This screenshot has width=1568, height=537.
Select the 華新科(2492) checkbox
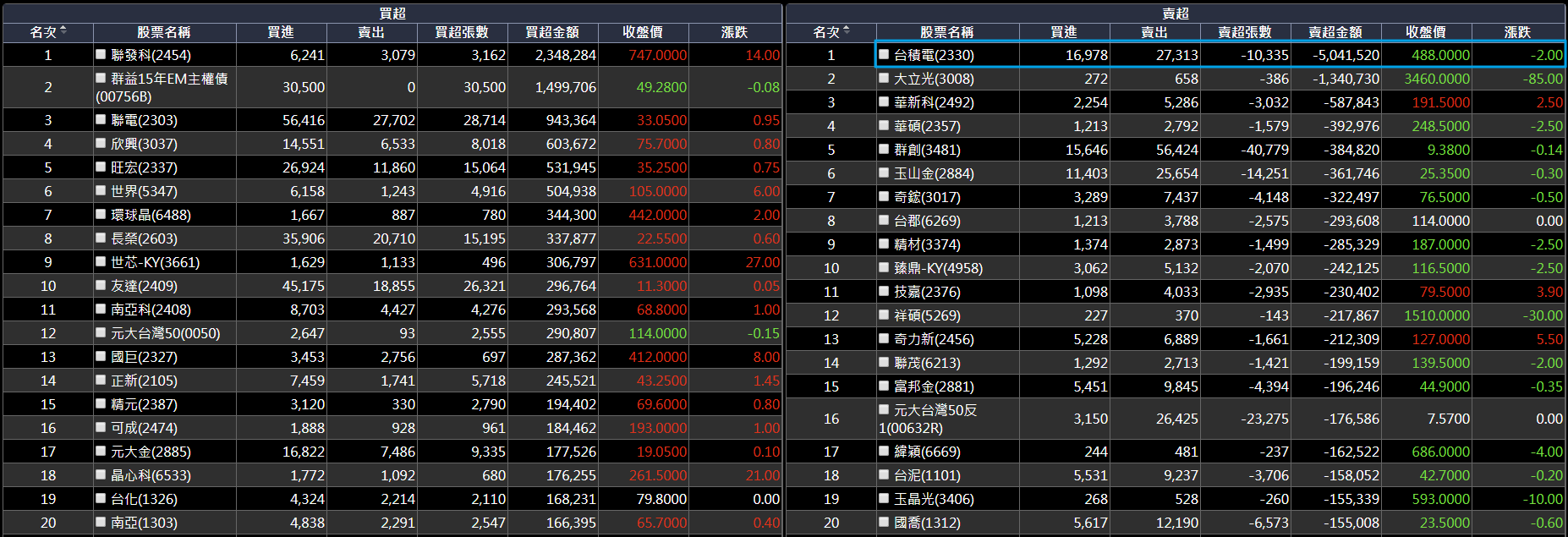tap(884, 101)
